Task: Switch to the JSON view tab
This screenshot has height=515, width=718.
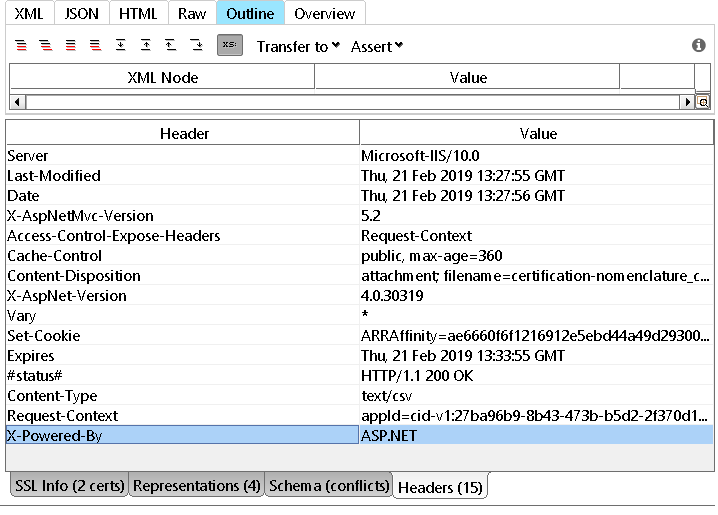Action: pos(82,13)
